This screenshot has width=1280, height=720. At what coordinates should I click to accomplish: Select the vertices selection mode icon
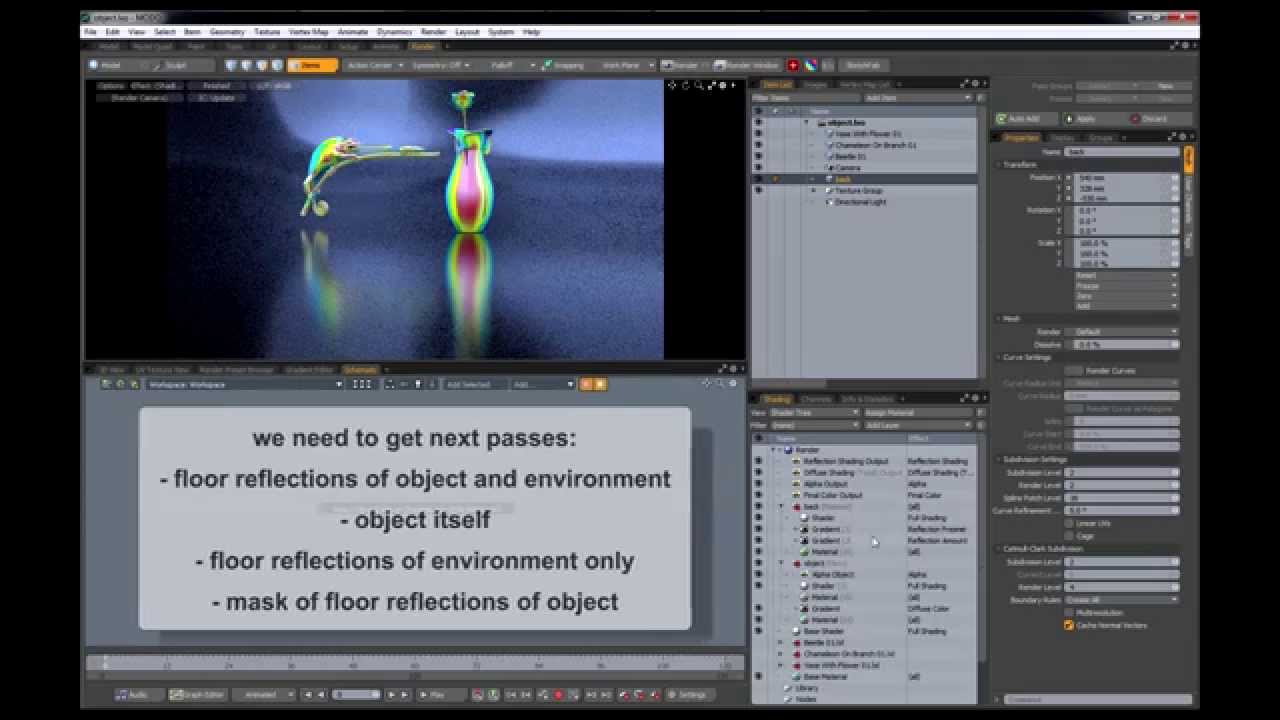point(231,65)
